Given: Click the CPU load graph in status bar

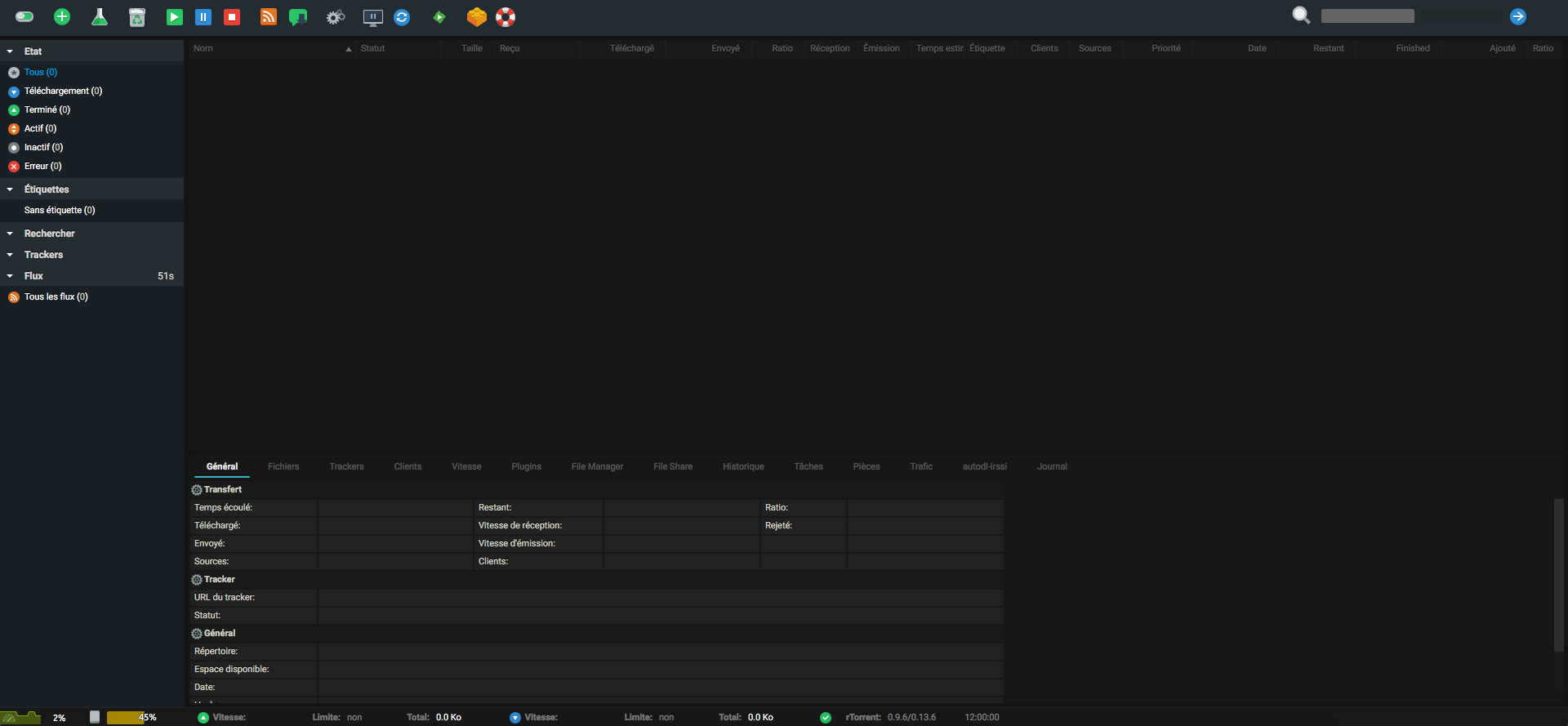Looking at the screenshot, I should [20, 718].
